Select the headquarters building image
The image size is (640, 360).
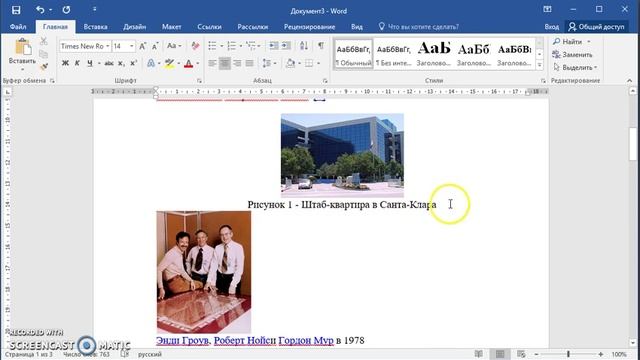pos(342,156)
